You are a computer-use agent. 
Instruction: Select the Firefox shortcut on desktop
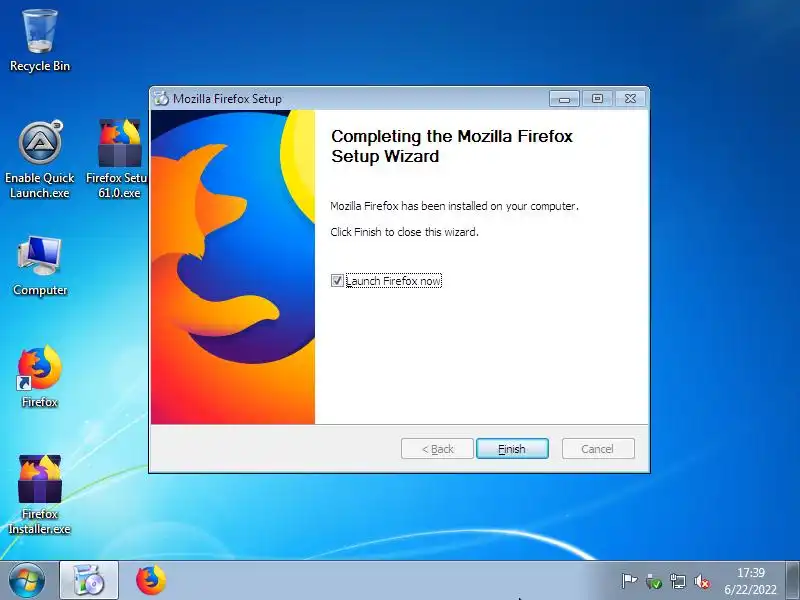point(40,377)
